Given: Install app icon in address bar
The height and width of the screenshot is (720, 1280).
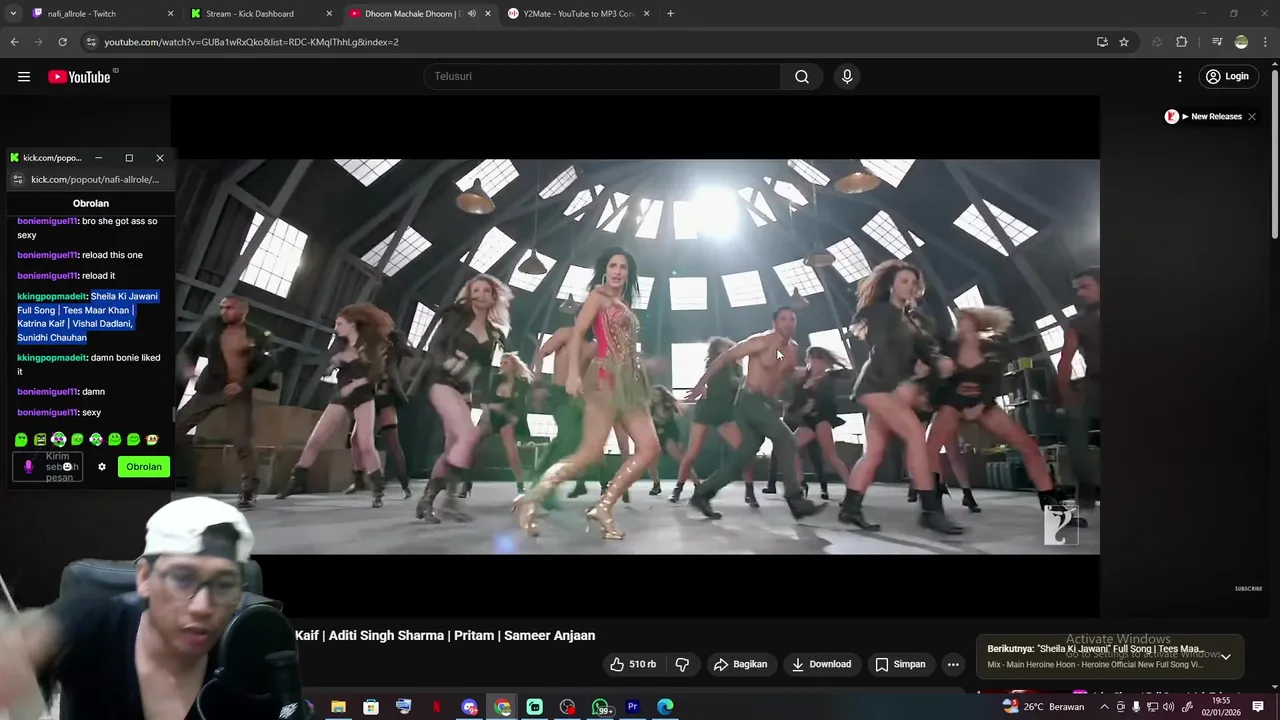Looking at the screenshot, I should 1102,42.
